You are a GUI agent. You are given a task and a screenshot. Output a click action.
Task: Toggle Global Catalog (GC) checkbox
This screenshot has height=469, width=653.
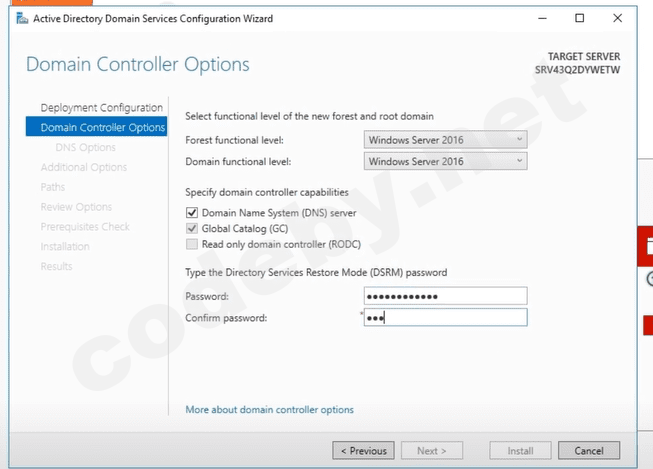192,228
